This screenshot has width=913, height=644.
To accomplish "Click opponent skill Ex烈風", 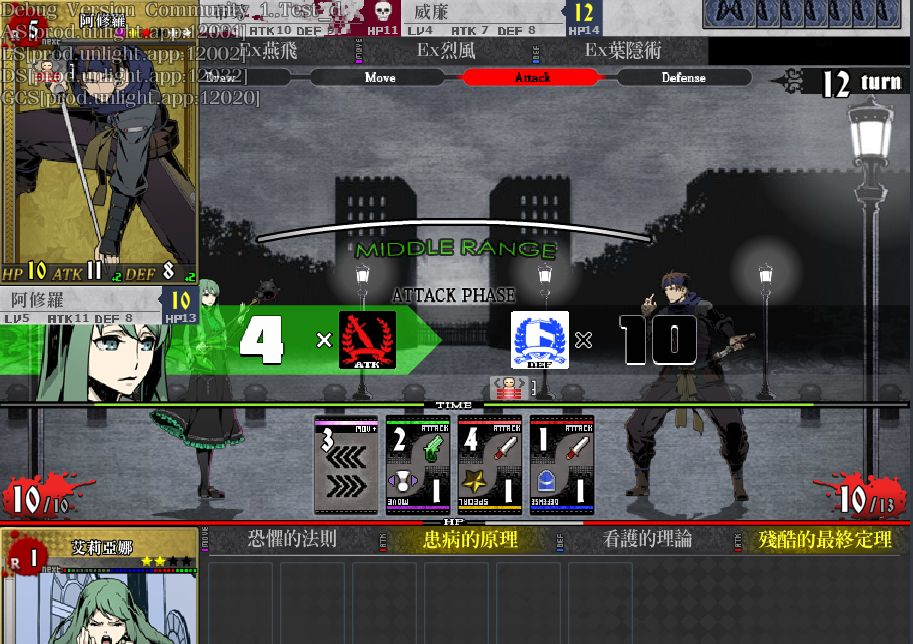I will [x=446, y=51].
